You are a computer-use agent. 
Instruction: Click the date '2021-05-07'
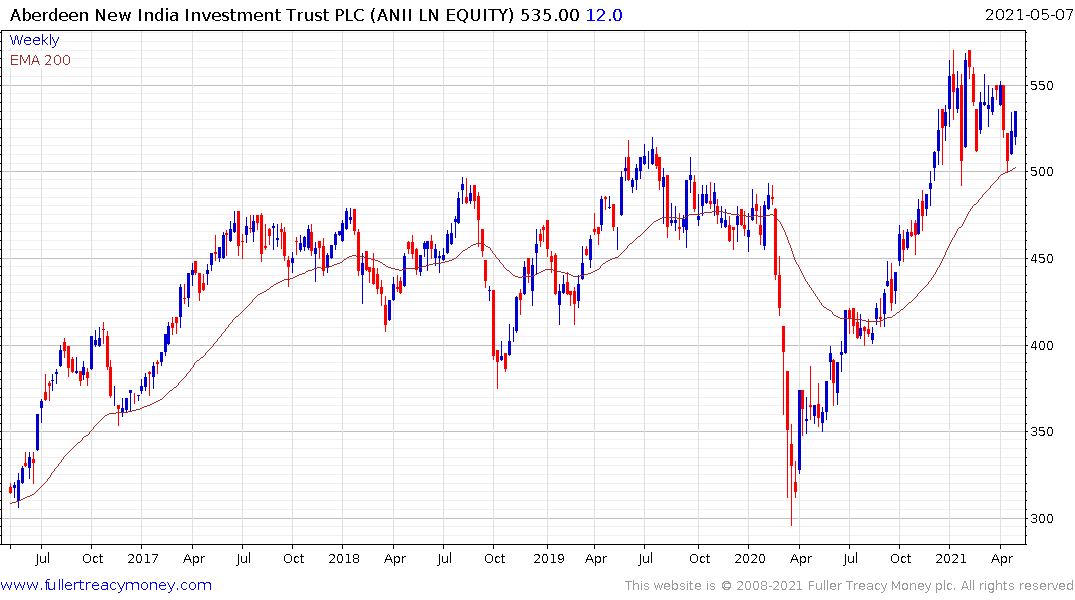click(x=1029, y=15)
